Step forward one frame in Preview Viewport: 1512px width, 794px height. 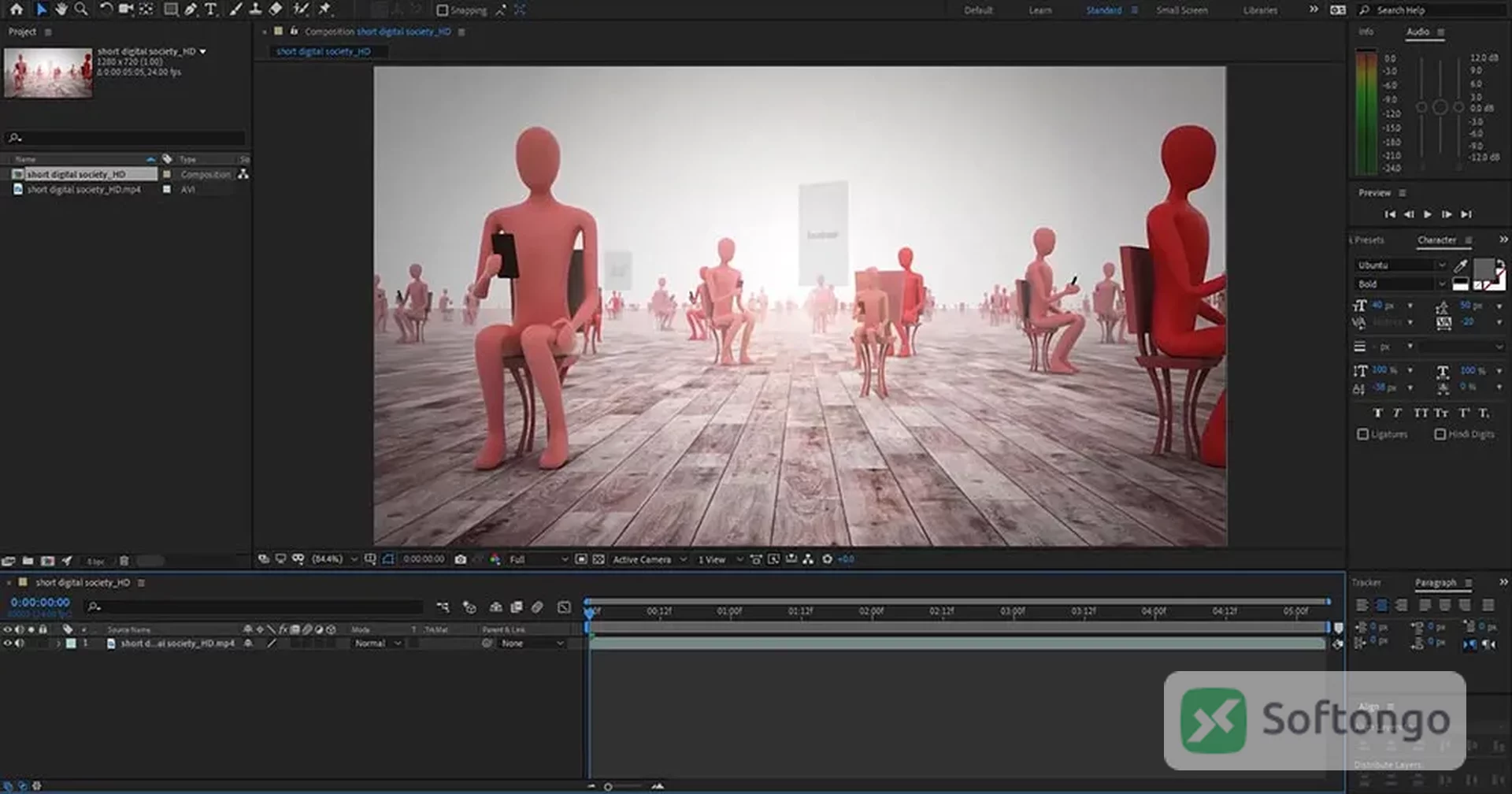tap(1447, 214)
